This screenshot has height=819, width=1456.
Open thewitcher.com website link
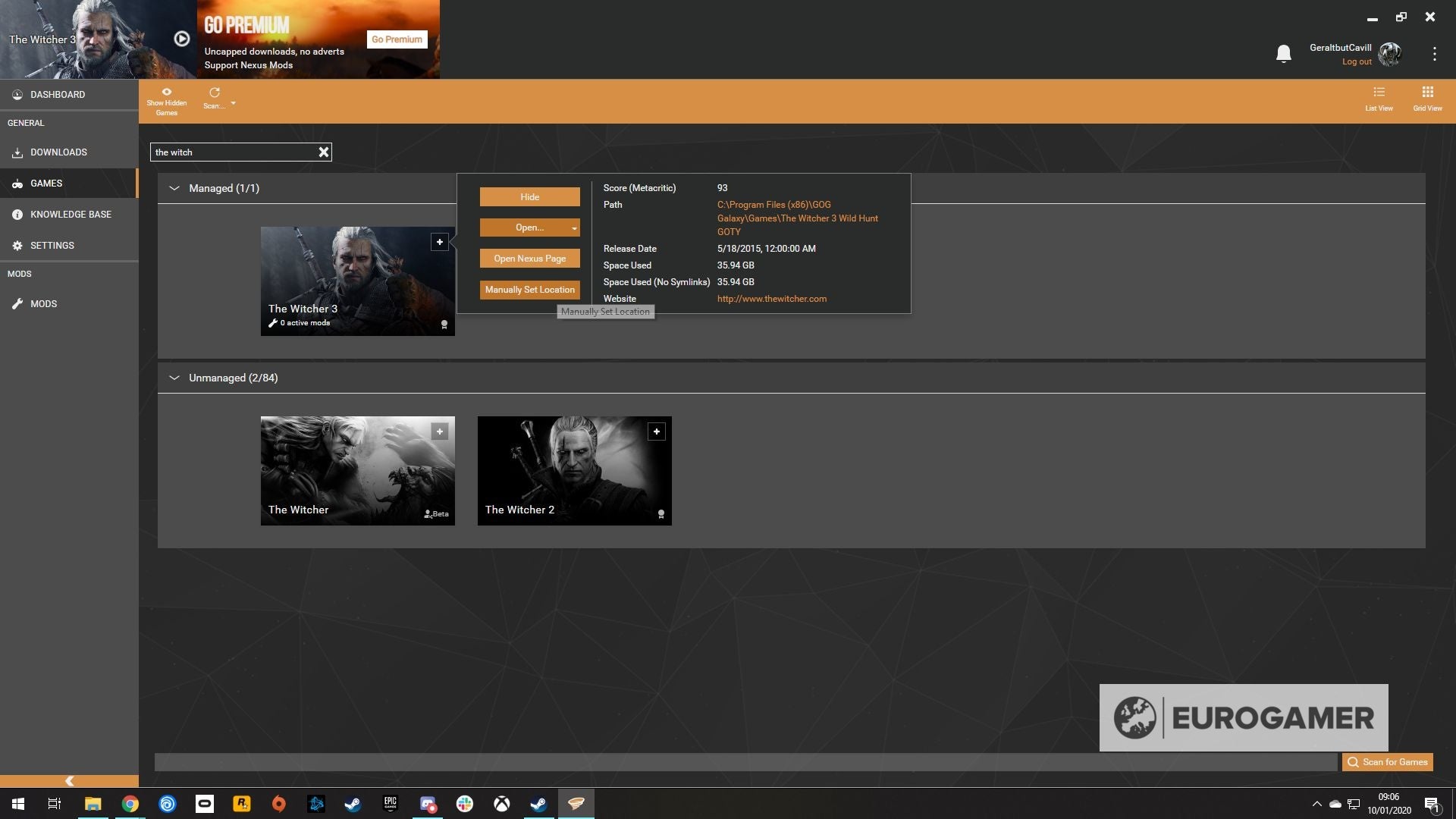pyautogui.click(x=771, y=299)
